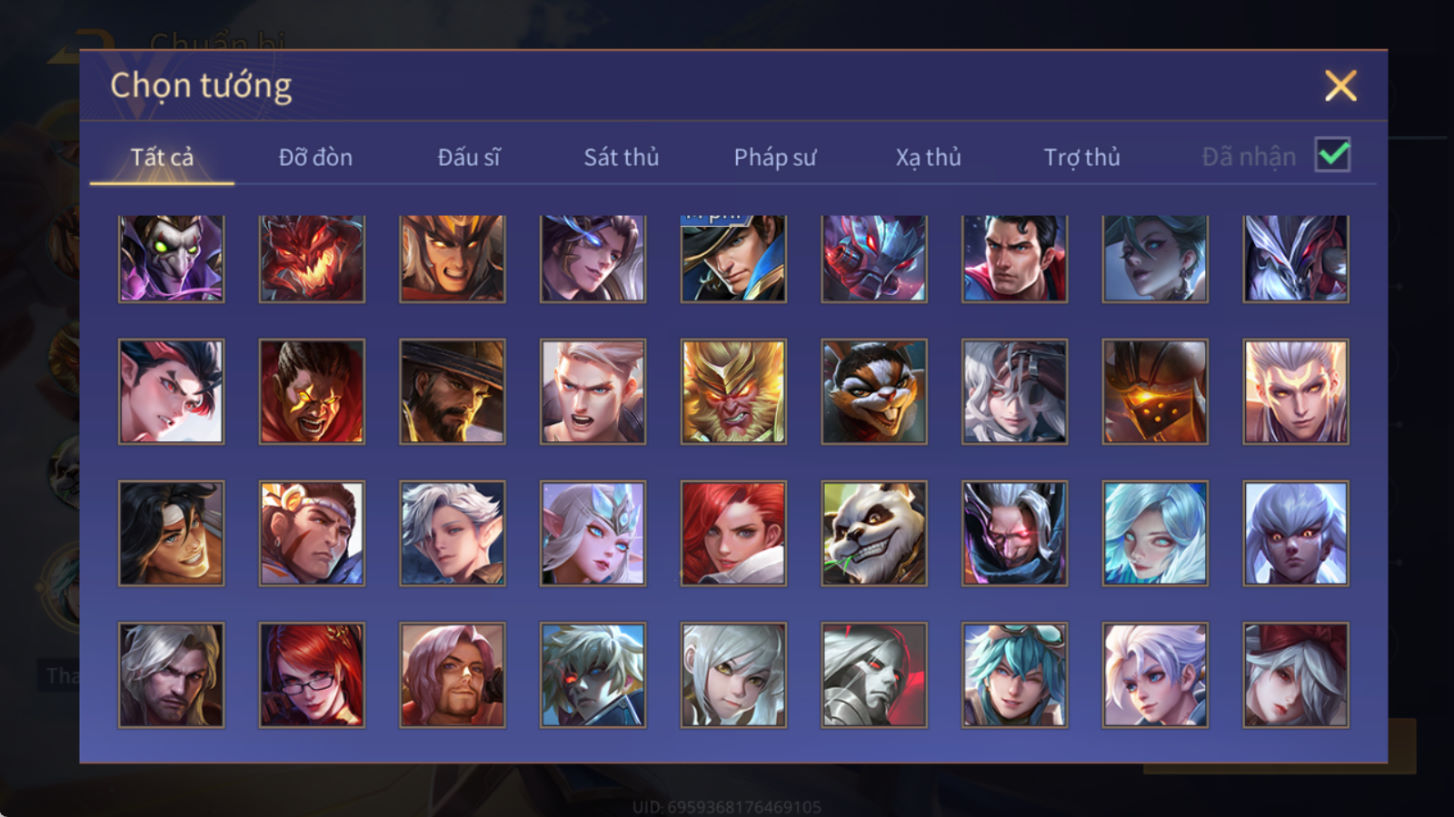Pick the bearded cowboy with wide hat
The image size is (1454, 817).
[x=452, y=391]
